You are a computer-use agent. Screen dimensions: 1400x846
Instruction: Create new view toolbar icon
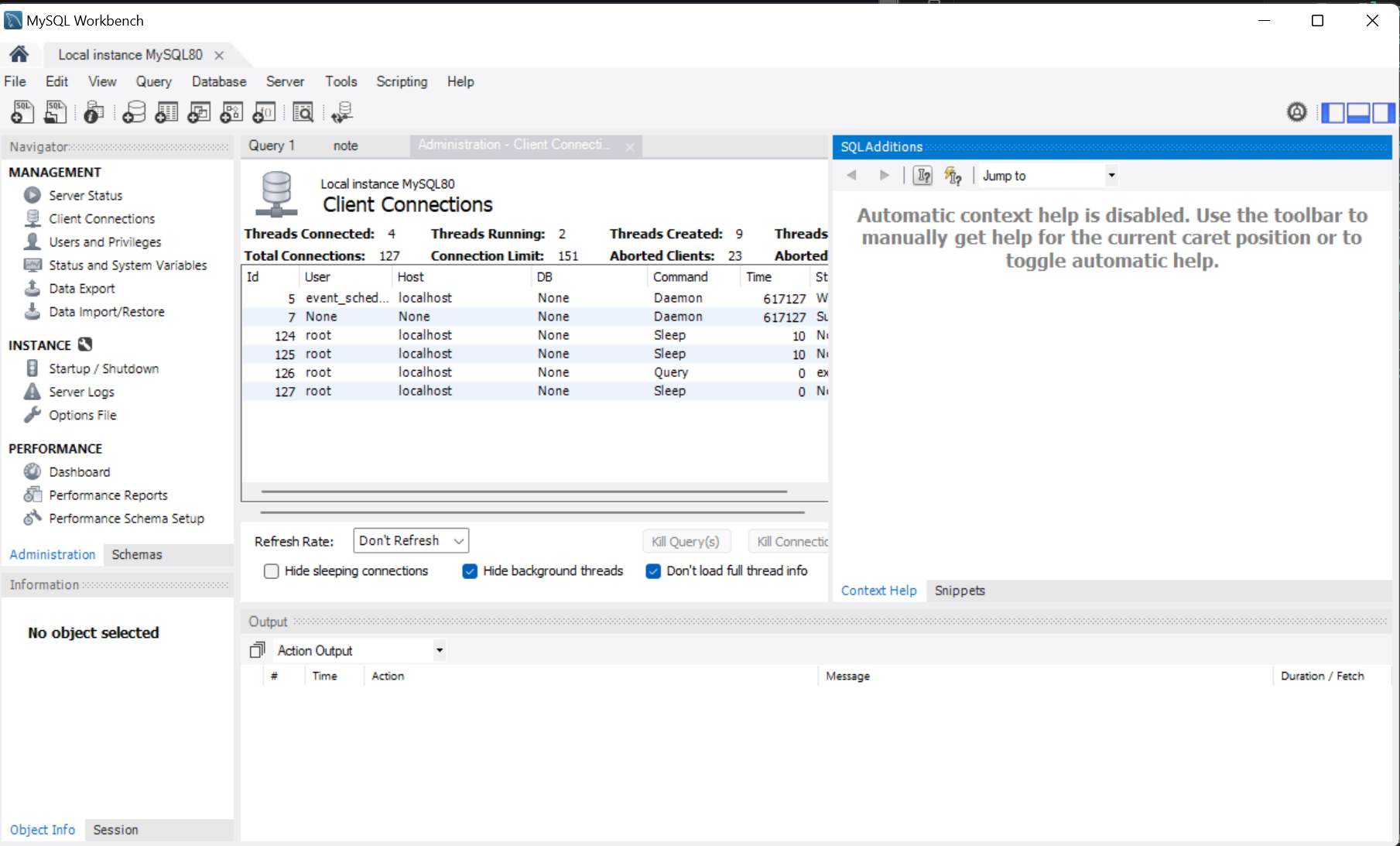click(199, 112)
